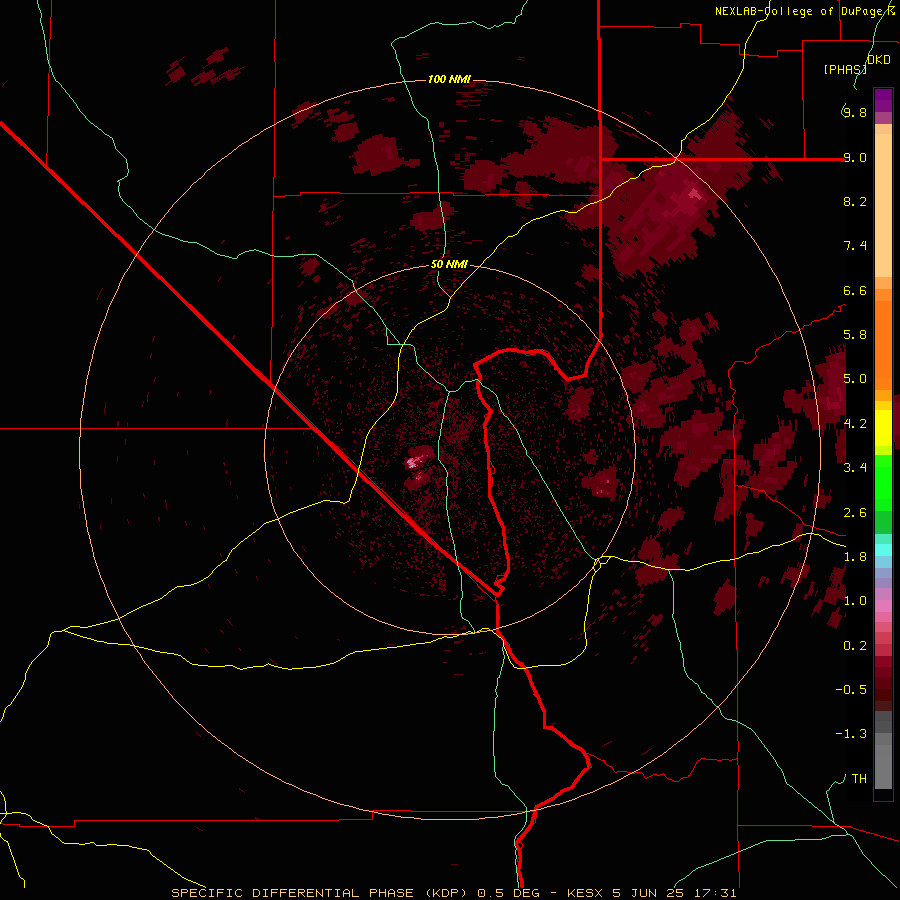Pick the yellow band of the color bar
900x900 pixels.
pos(883,428)
